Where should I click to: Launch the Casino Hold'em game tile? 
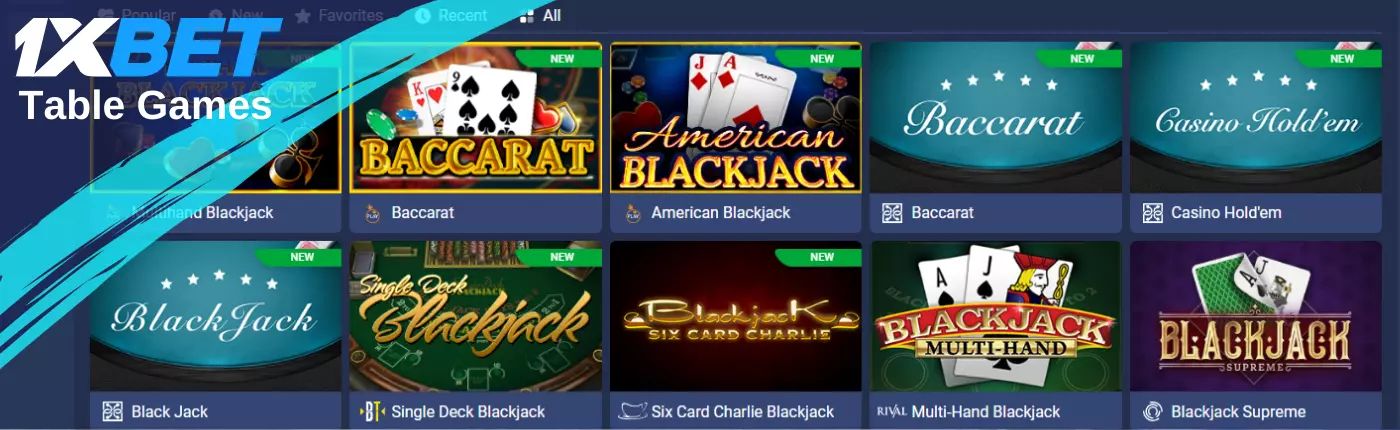click(x=1256, y=117)
